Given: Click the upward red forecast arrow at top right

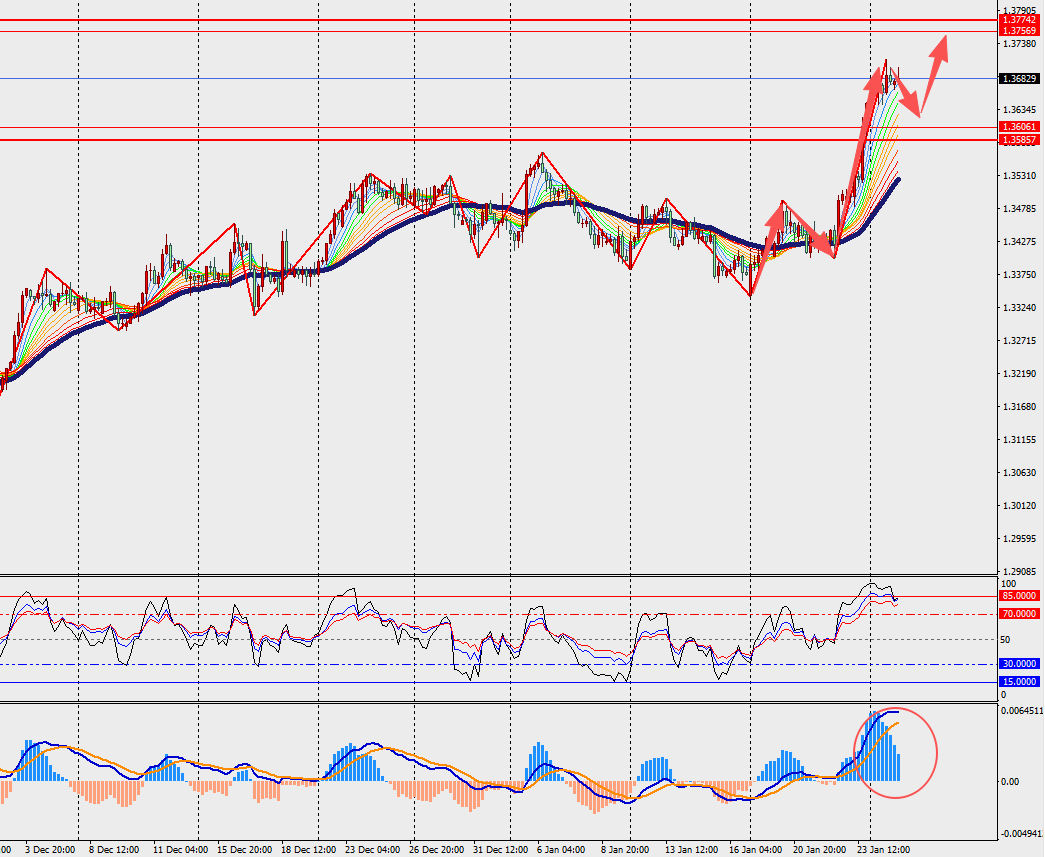Looking at the screenshot, I should [x=934, y=75].
